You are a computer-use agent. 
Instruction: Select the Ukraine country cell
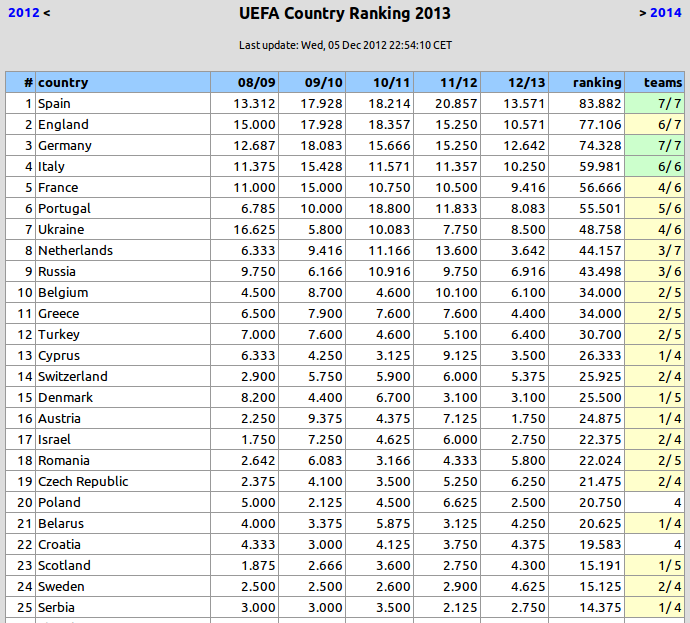(x=123, y=229)
